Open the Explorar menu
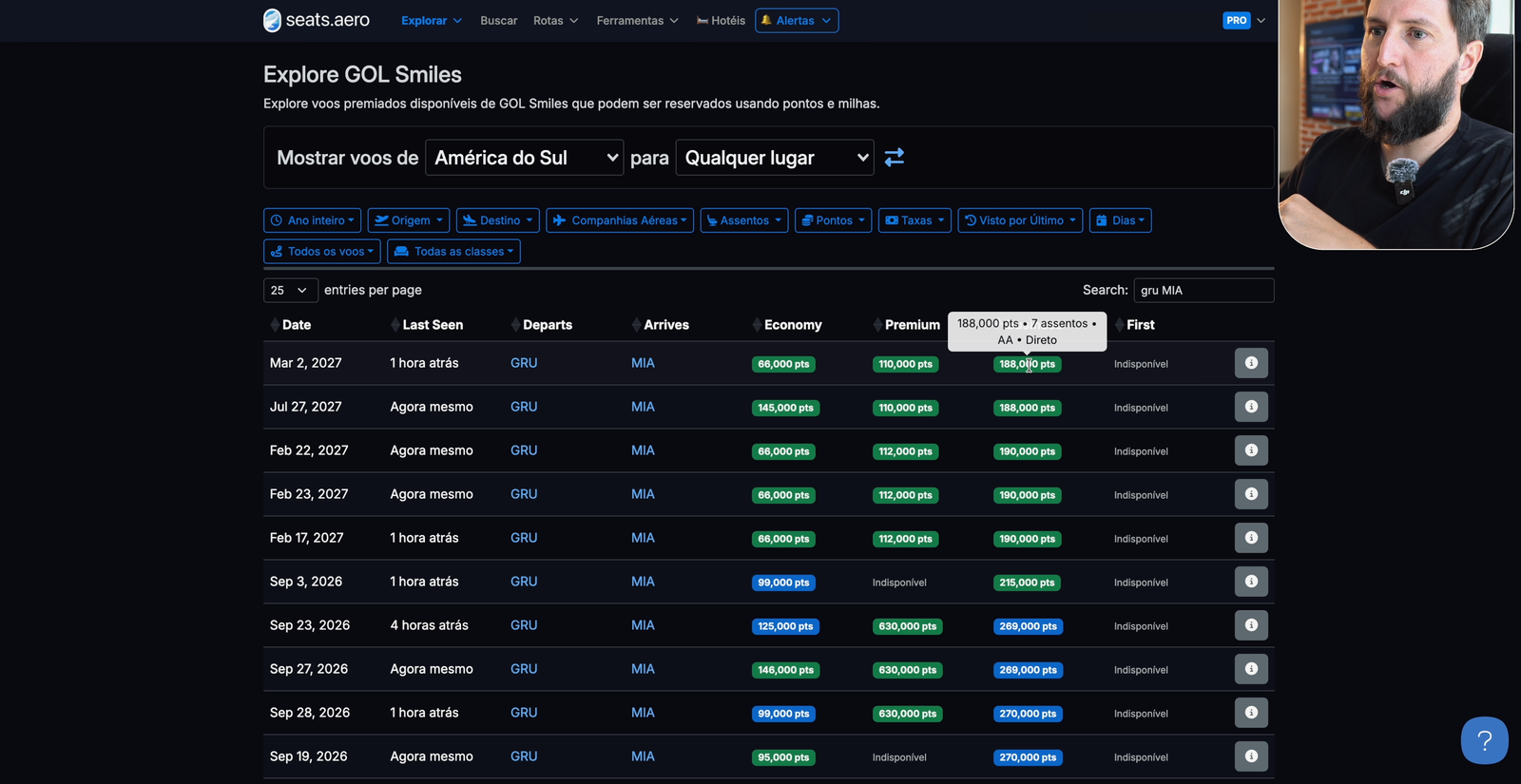 [432, 21]
